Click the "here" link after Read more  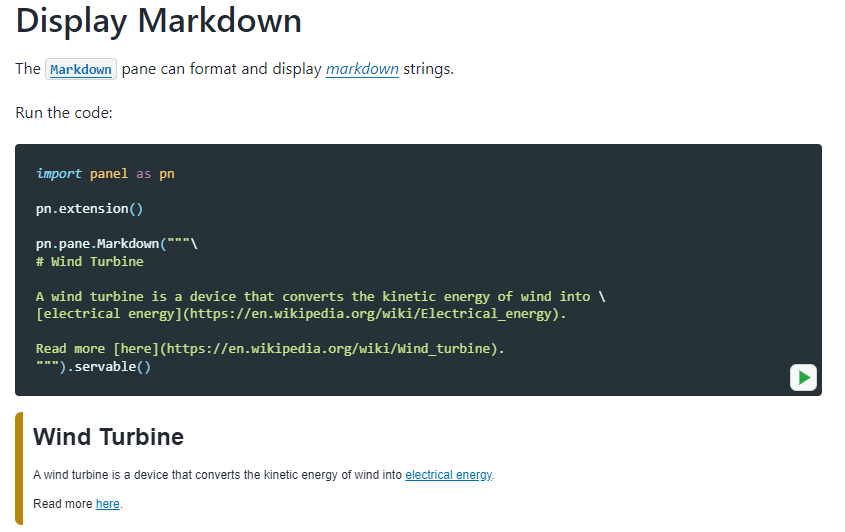click(x=108, y=504)
